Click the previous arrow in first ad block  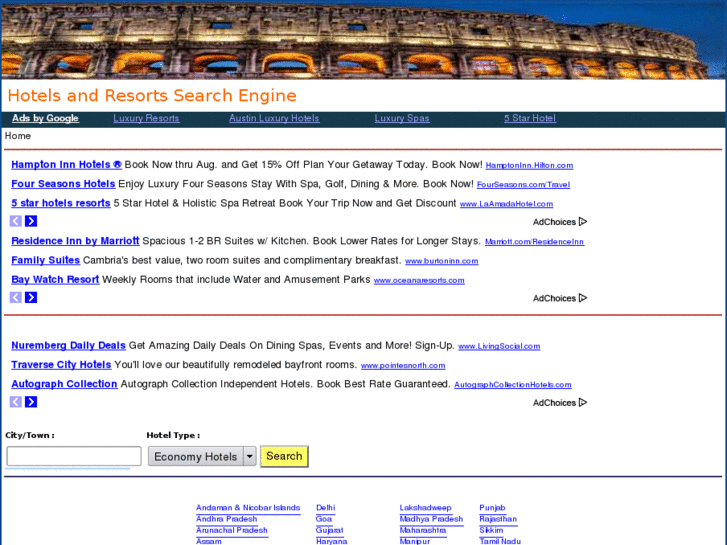click(x=16, y=221)
